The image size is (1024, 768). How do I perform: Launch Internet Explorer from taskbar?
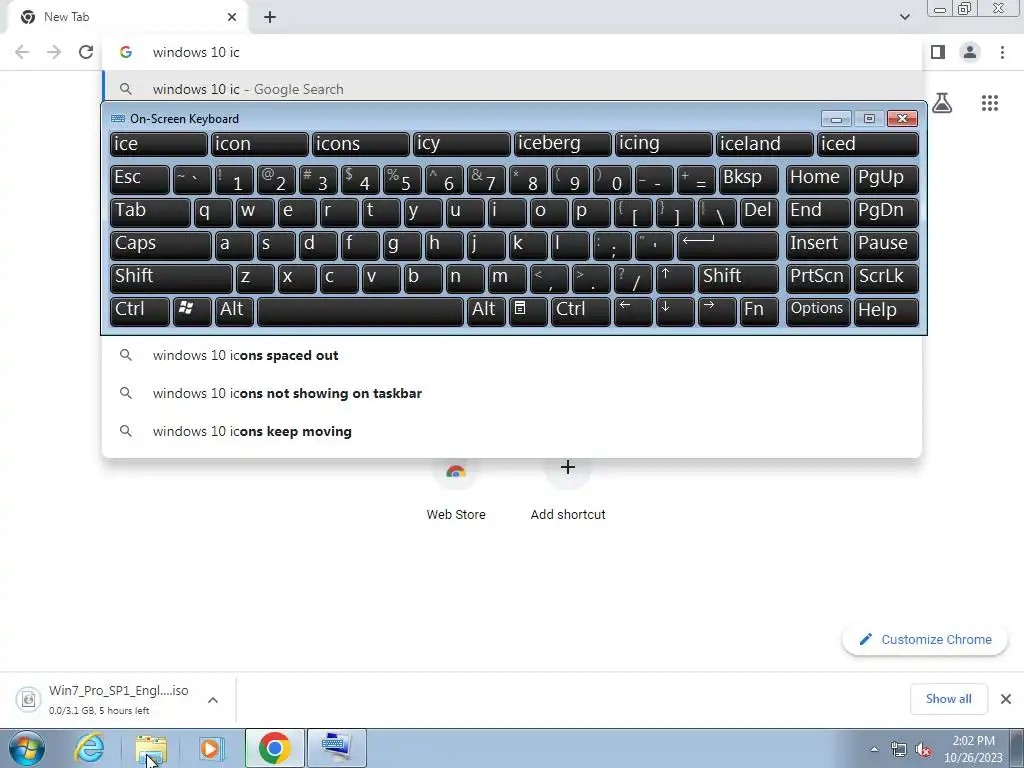click(89, 748)
